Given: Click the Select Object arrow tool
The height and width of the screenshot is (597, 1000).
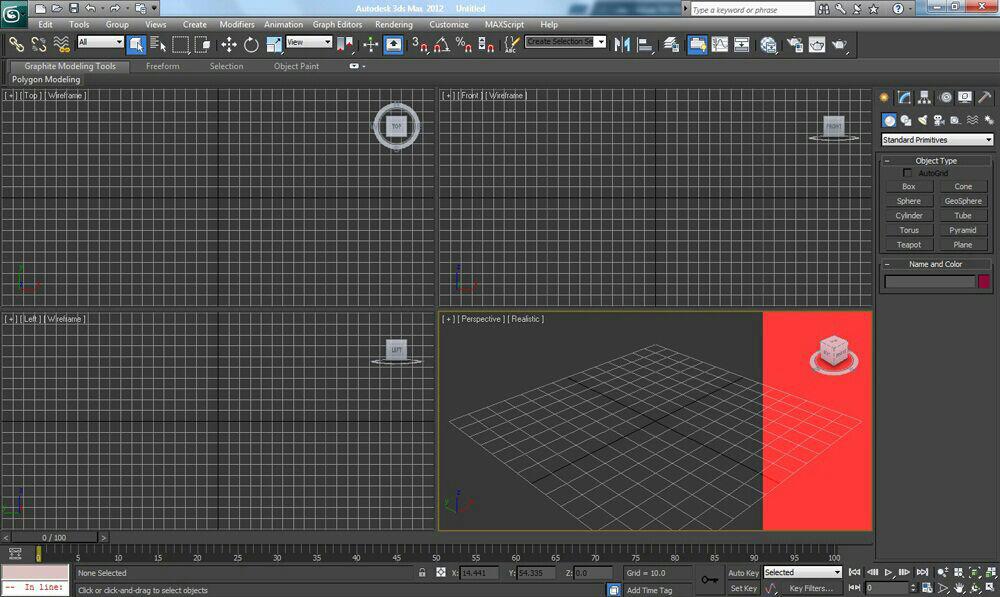Looking at the screenshot, I should tap(136, 44).
